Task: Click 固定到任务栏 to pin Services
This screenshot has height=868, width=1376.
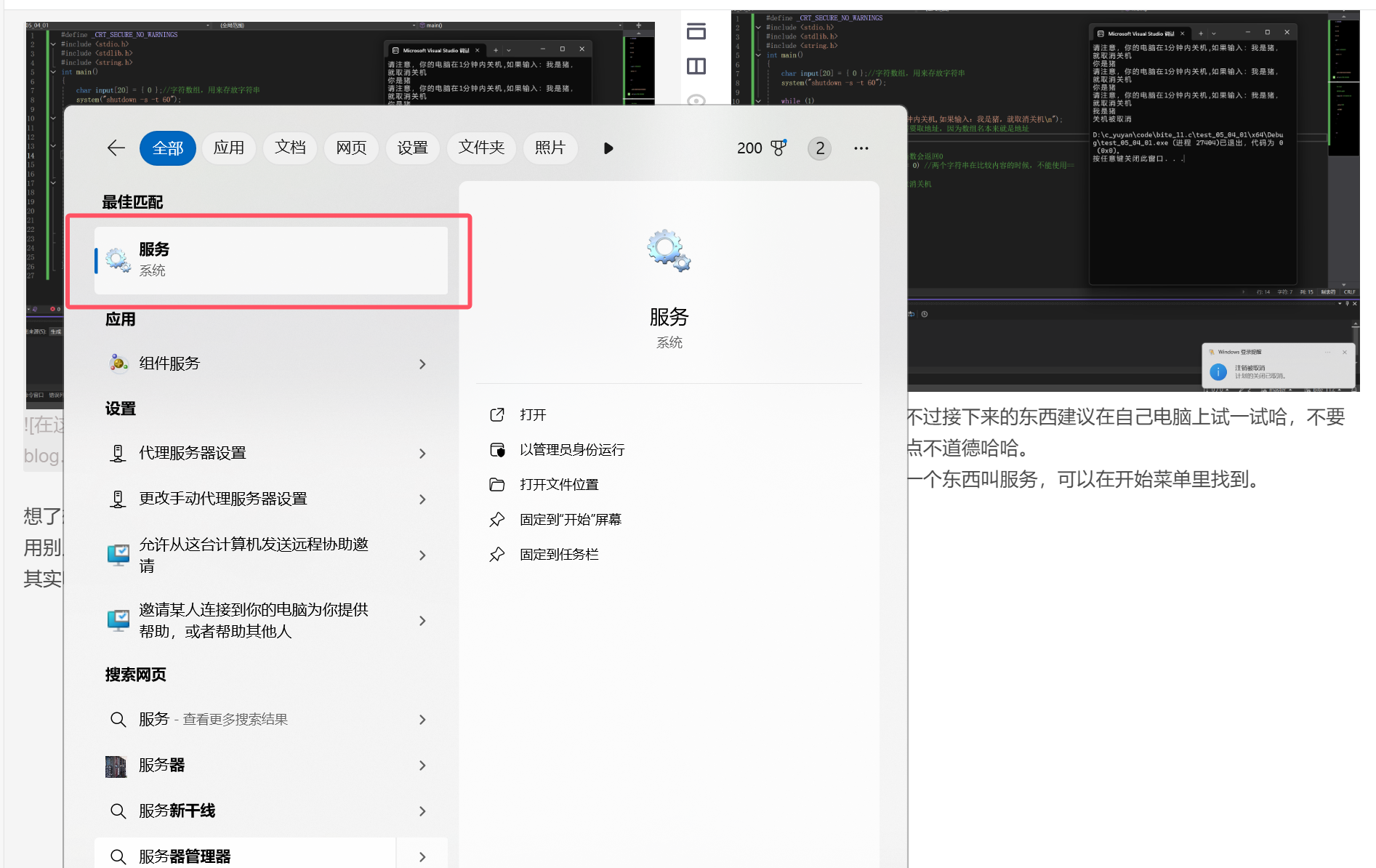Action: click(x=559, y=554)
